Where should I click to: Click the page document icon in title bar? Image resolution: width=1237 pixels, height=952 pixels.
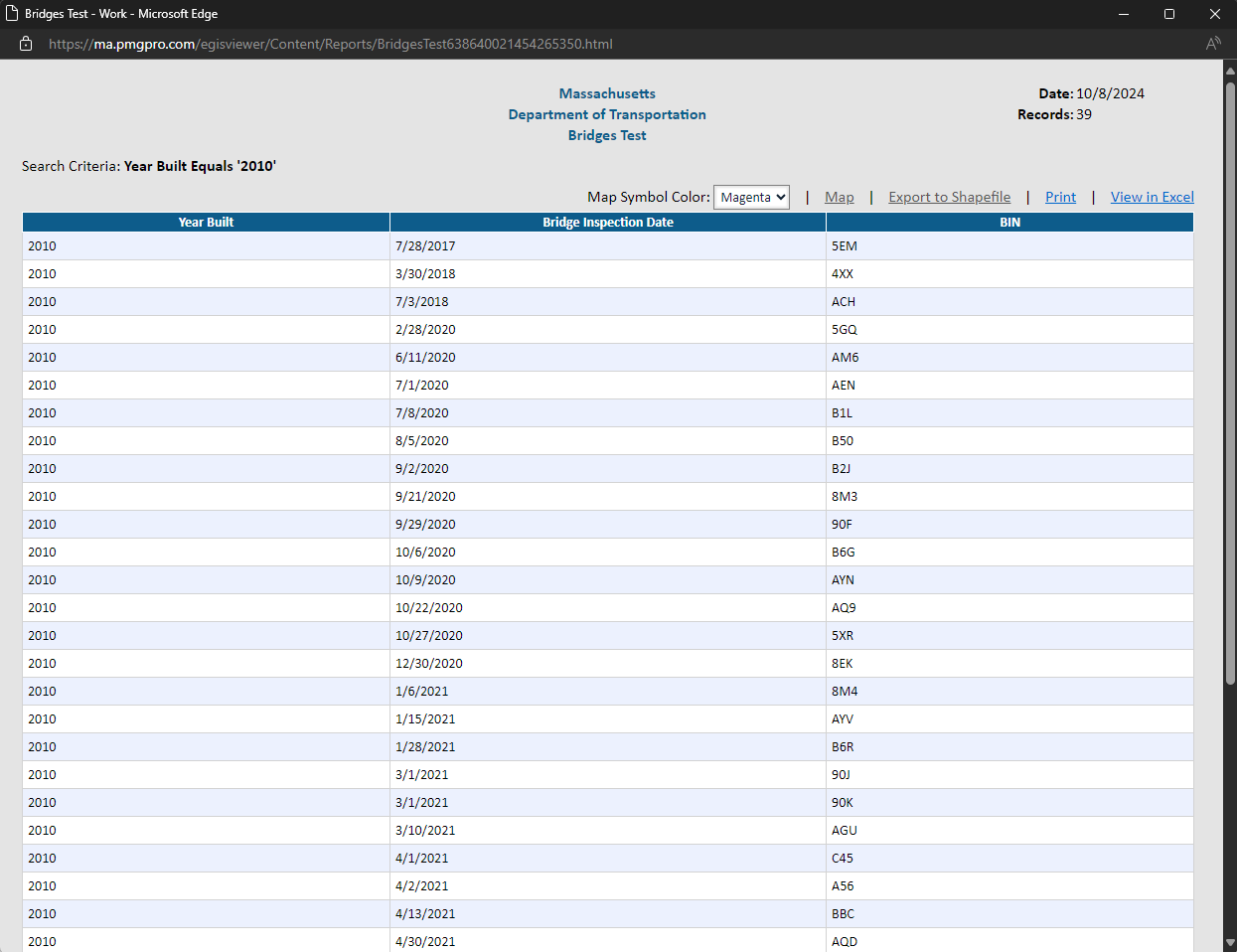pos(12,14)
